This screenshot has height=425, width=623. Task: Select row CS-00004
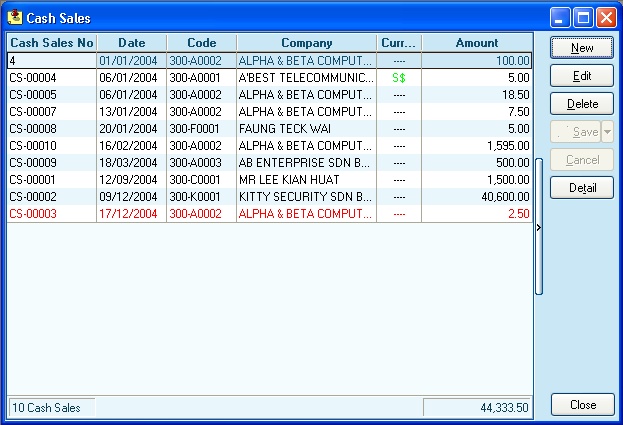pyautogui.click(x=269, y=77)
